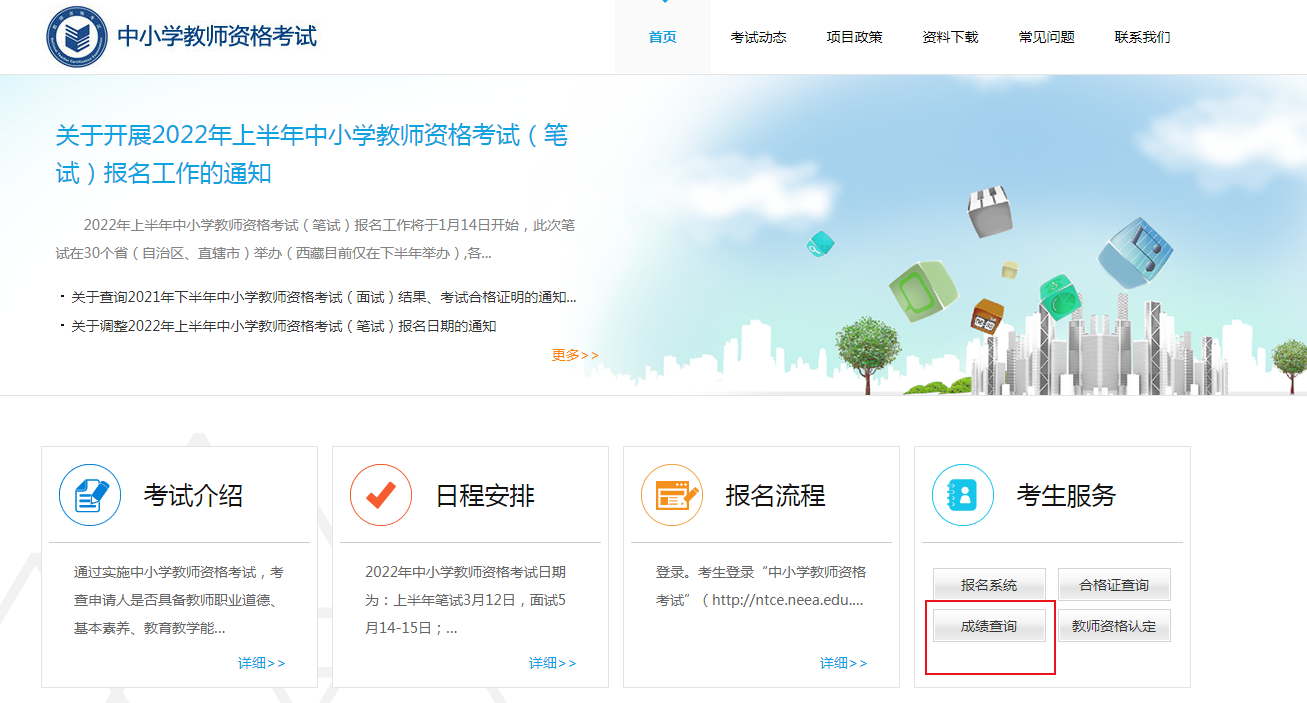The width and height of the screenshot is (1307, 703).
Task: Open the 调整笔试报名日期 notice link
Action: coord(283,326)
